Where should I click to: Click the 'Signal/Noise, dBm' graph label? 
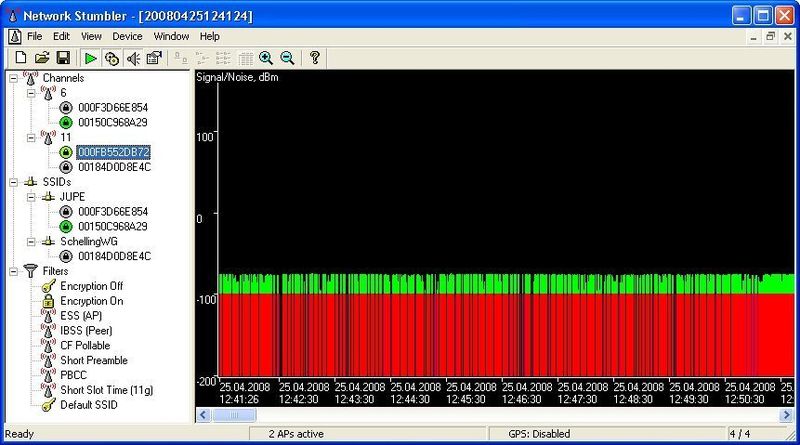pyautogui.click(x=237, y=77)
